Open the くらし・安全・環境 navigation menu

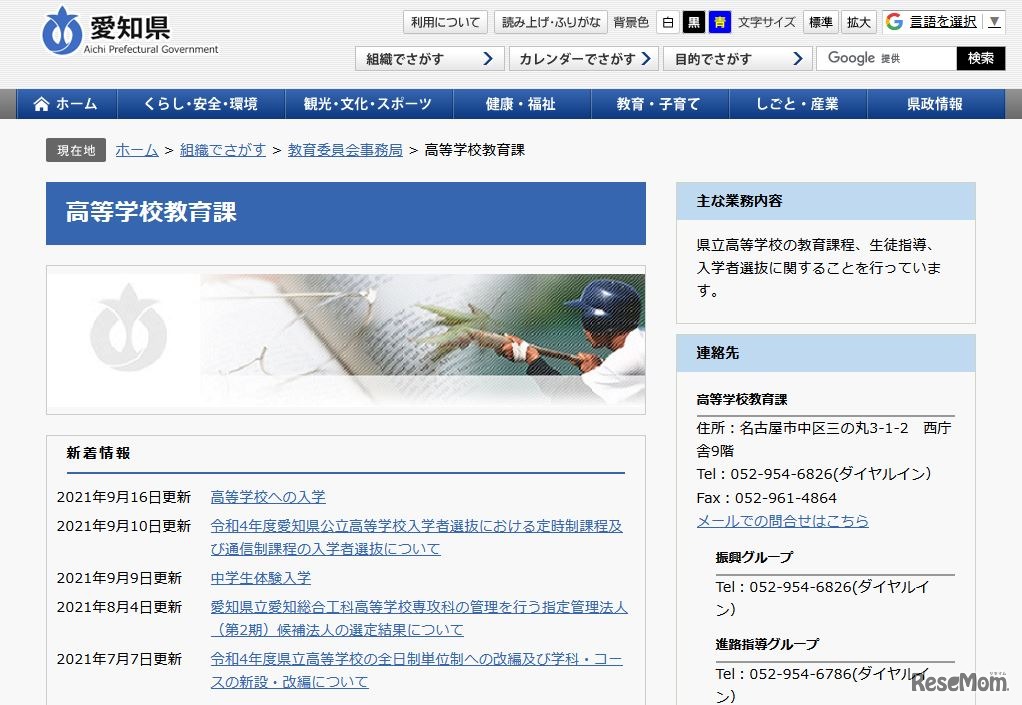pos(201,103)
